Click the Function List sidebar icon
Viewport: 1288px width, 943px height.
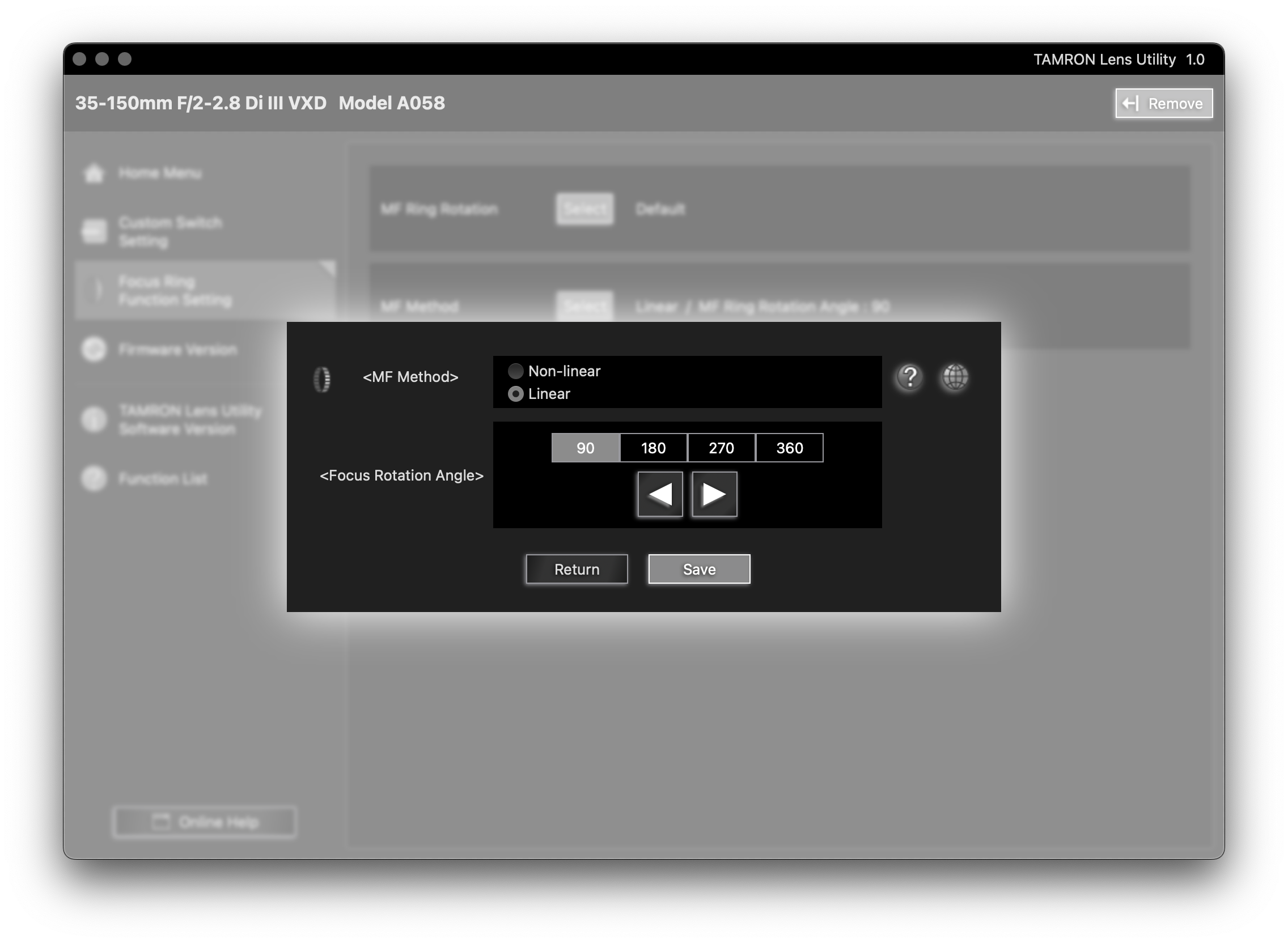point(94,478)
